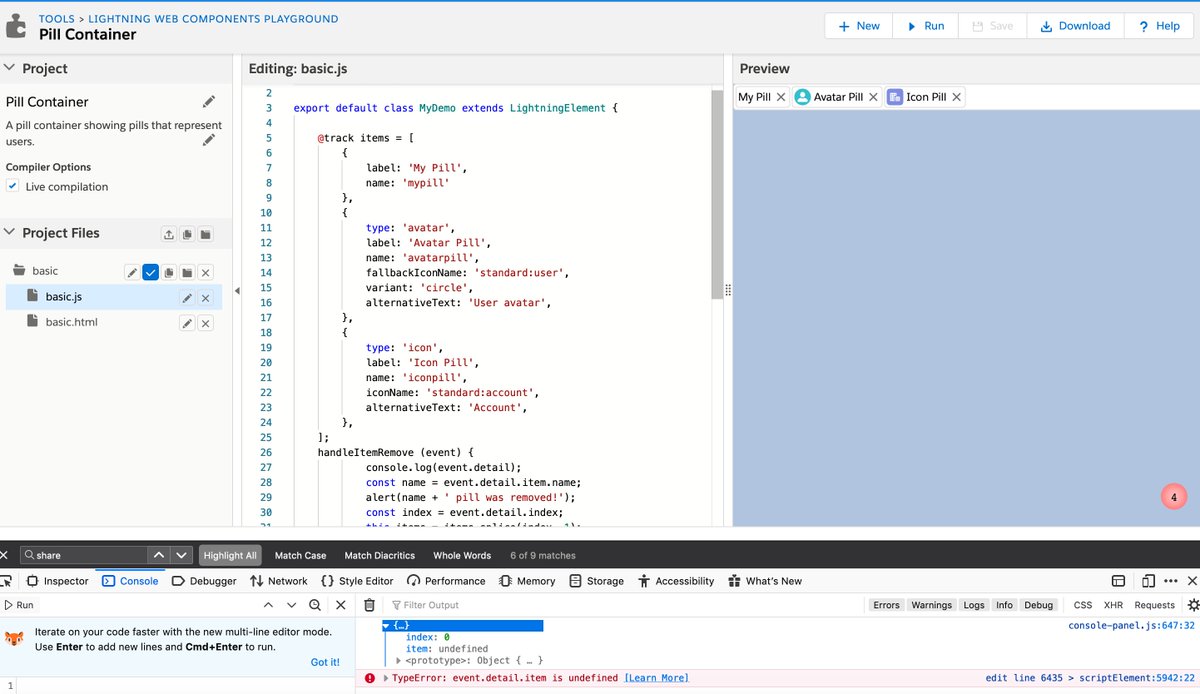Toggle the Live compilation checkbox
The image size is (1200, 694).
12,186
